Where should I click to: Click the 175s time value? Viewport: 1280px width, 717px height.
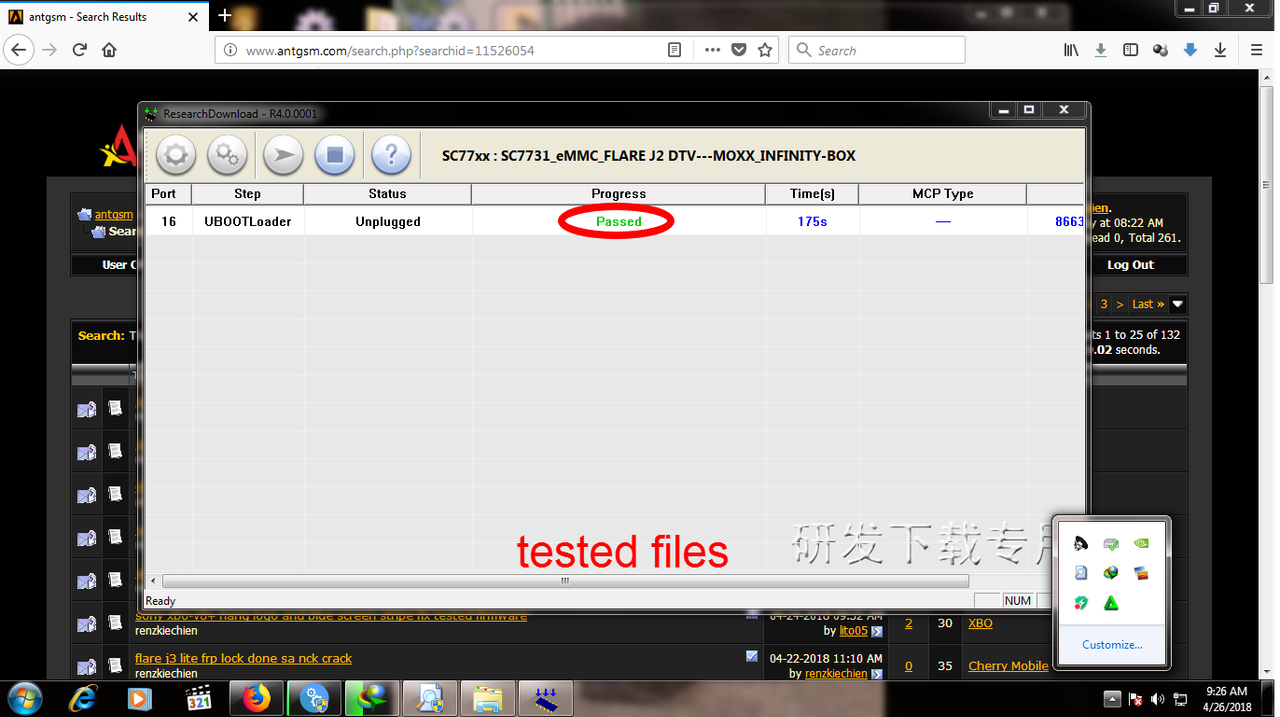click(812, 221)
